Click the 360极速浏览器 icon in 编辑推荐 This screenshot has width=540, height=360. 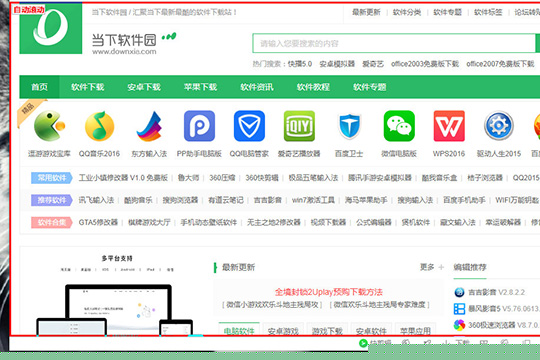tap(459, 325)
